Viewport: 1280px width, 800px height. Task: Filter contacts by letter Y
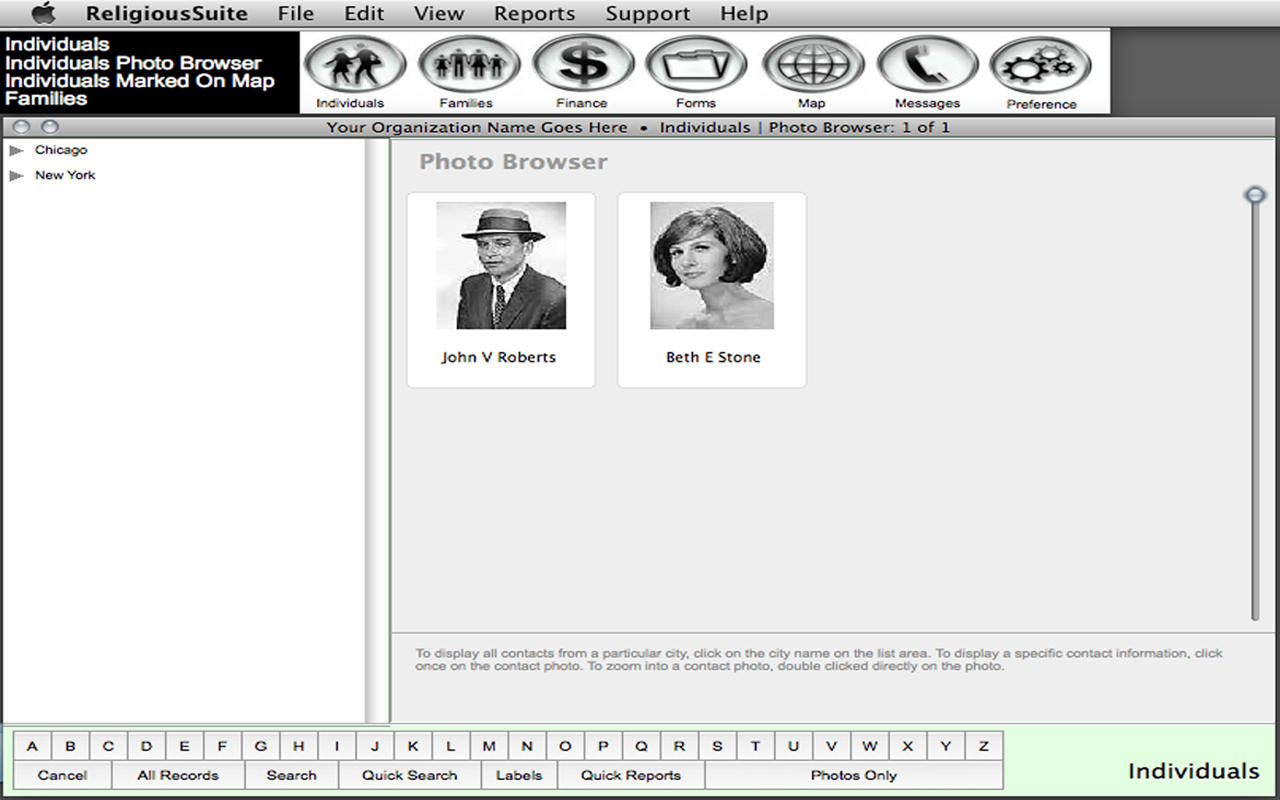[946, 746]
